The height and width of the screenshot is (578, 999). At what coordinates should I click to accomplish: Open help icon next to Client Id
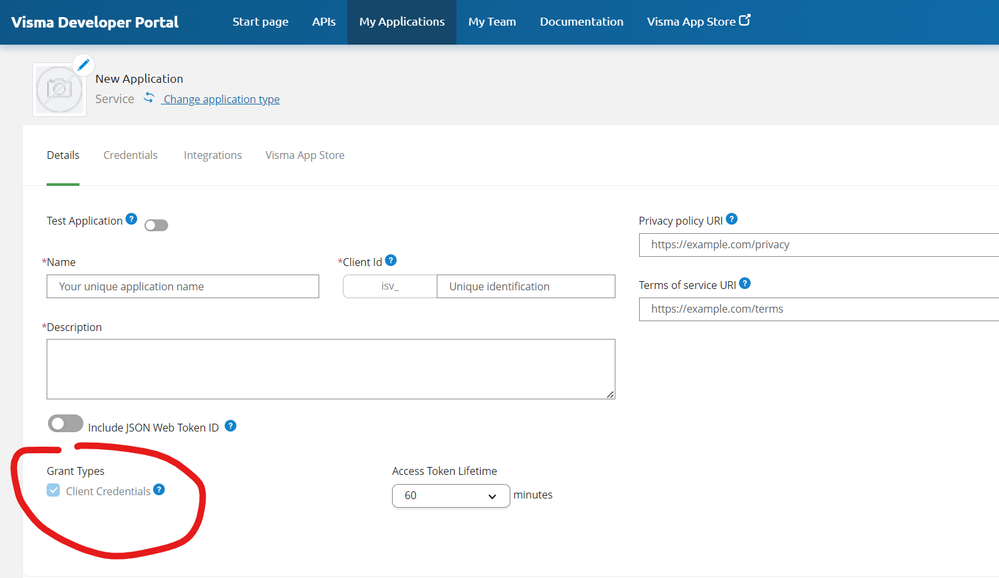(391, 260)
